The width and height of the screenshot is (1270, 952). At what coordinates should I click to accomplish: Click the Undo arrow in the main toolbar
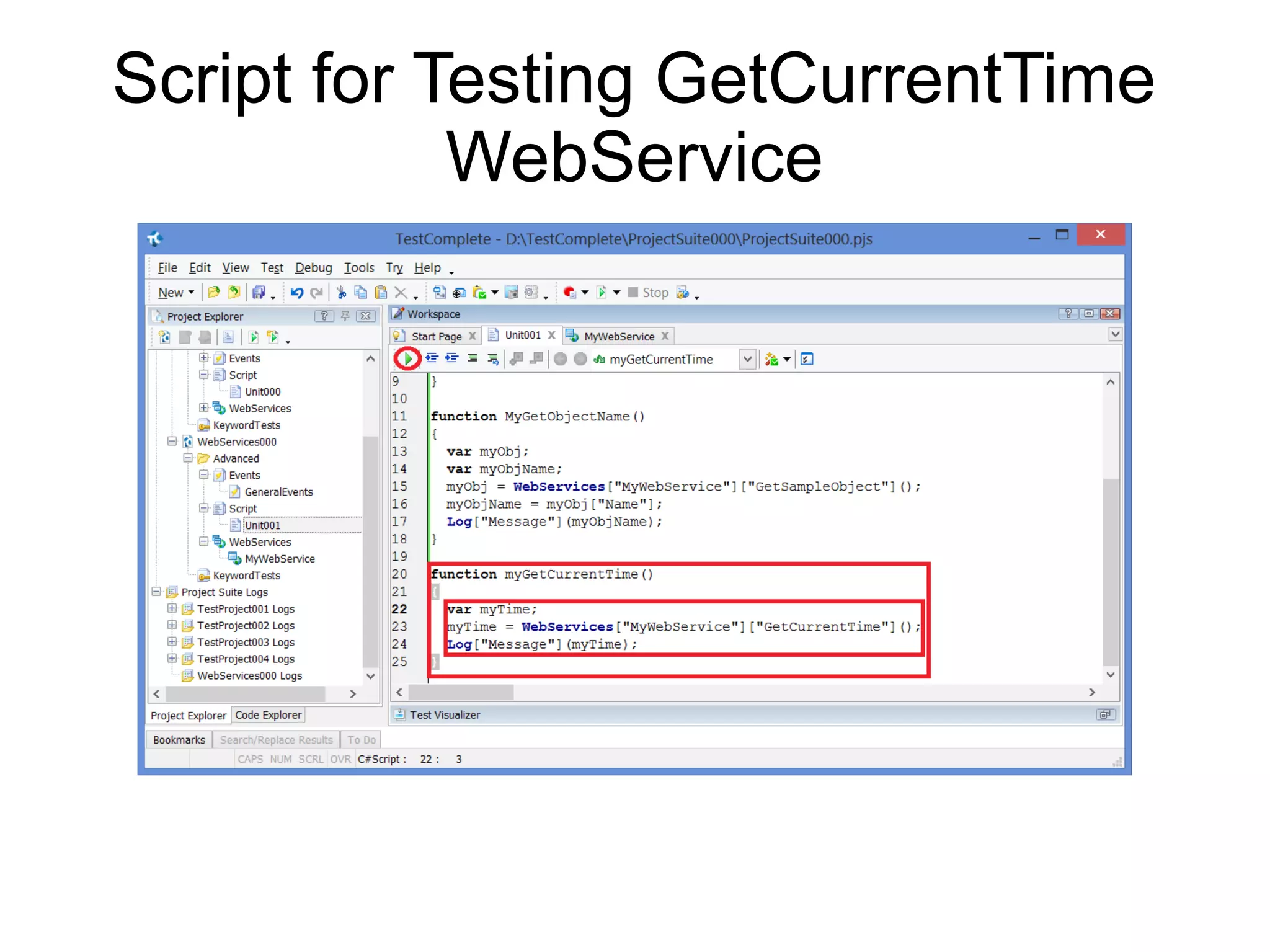pyautogui.click(x=296, y=293)
